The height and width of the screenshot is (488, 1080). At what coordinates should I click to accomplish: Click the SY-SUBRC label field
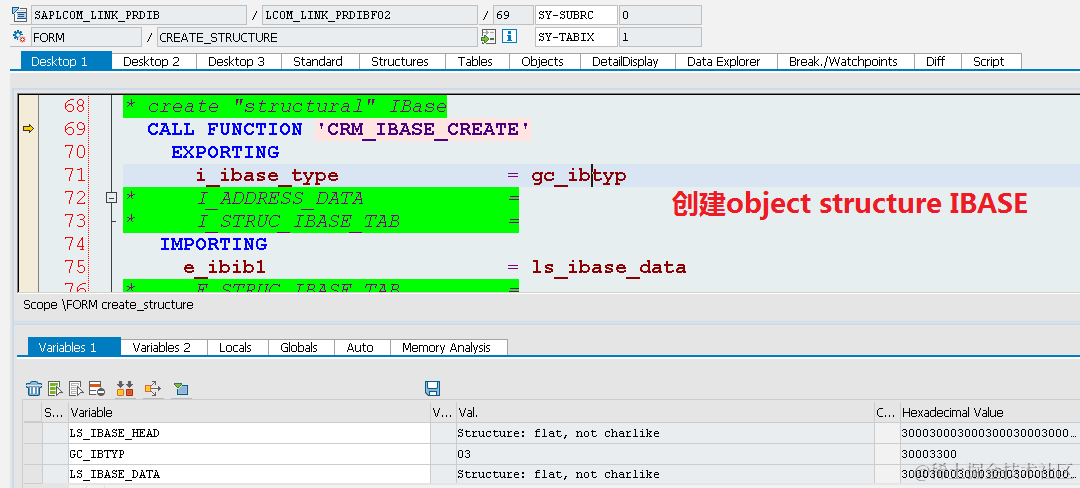(x=576, y=14)
